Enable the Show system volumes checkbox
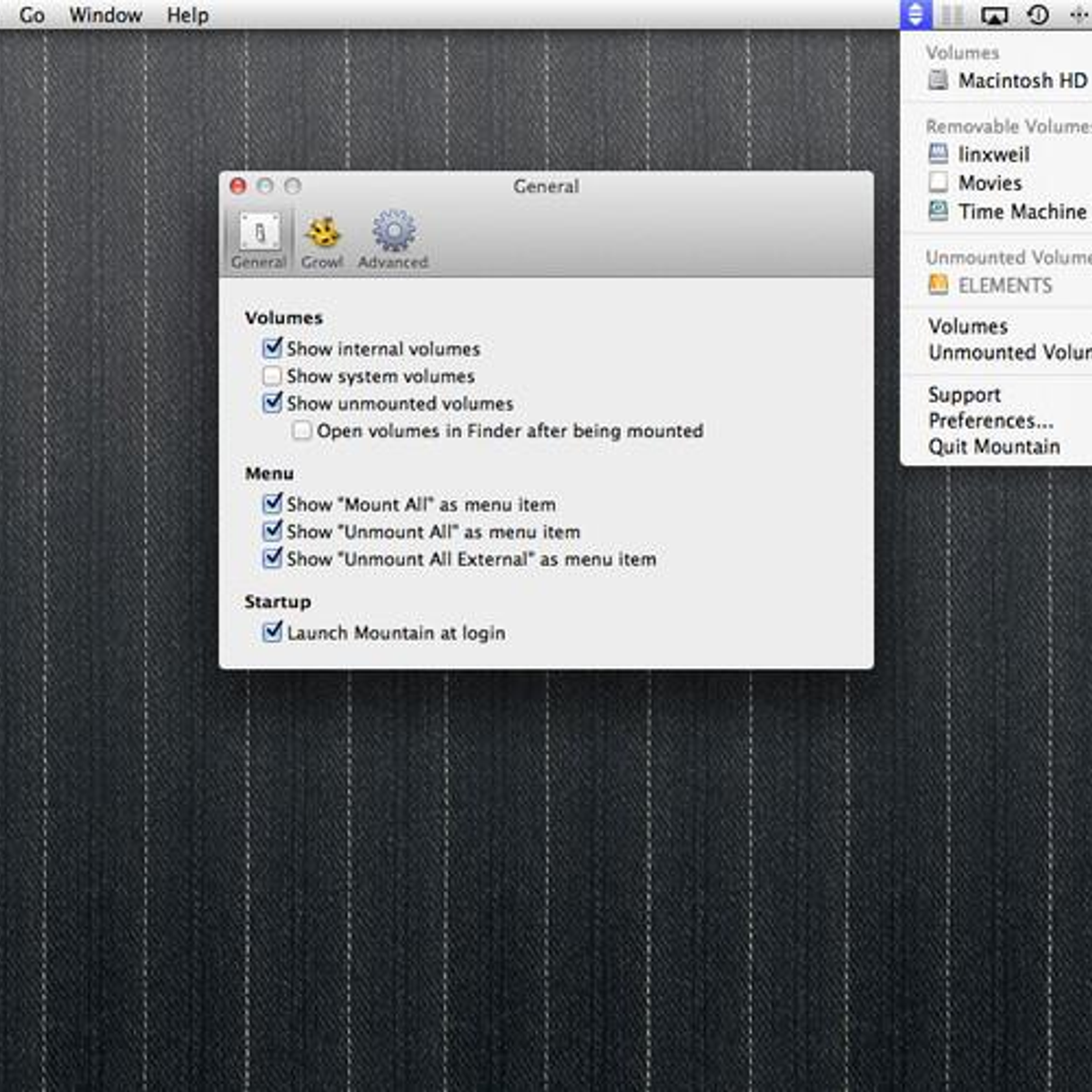 pyautogui.click(x=272, y=376)
